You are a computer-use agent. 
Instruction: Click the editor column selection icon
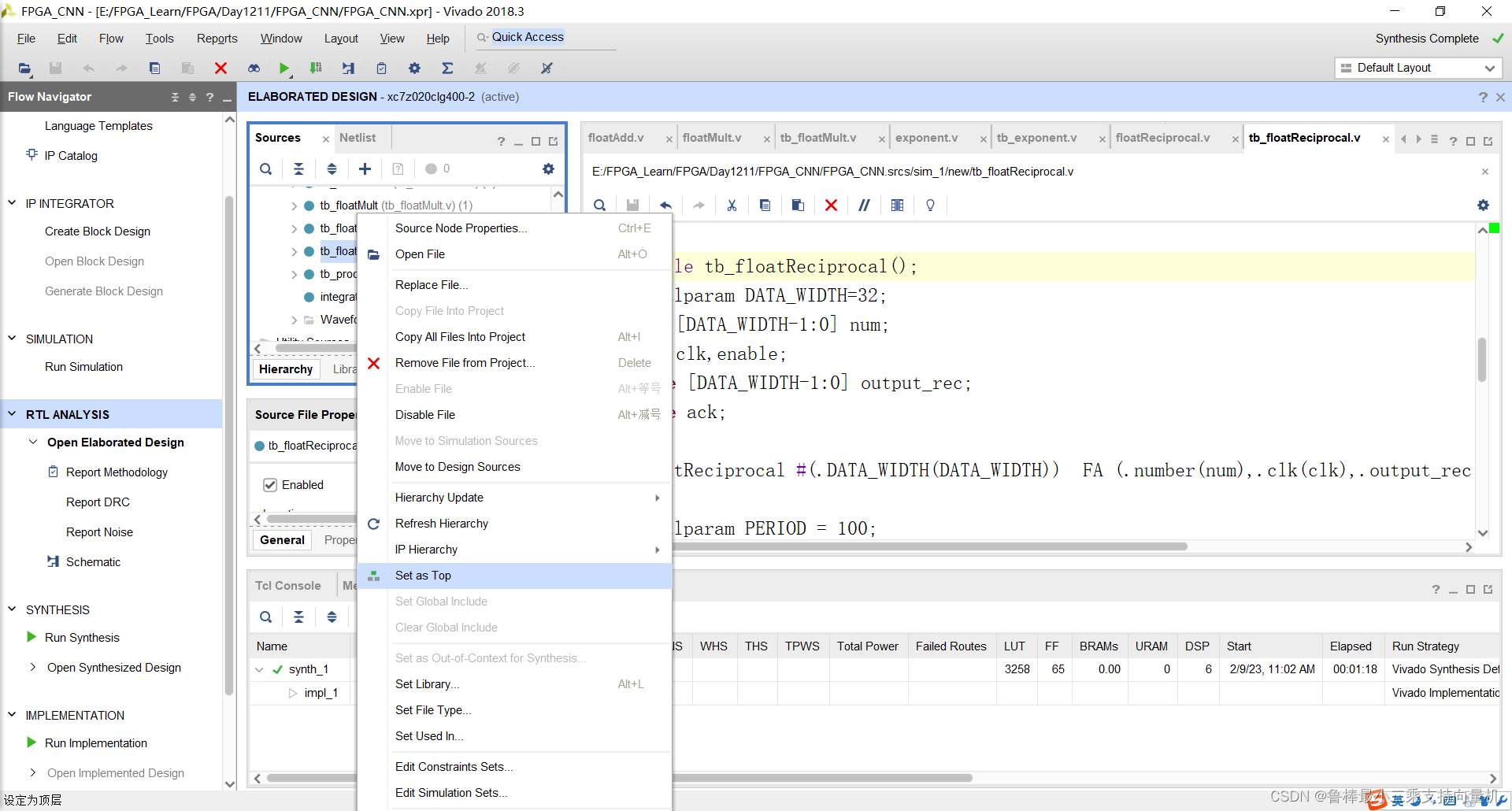tap(897, 205)
